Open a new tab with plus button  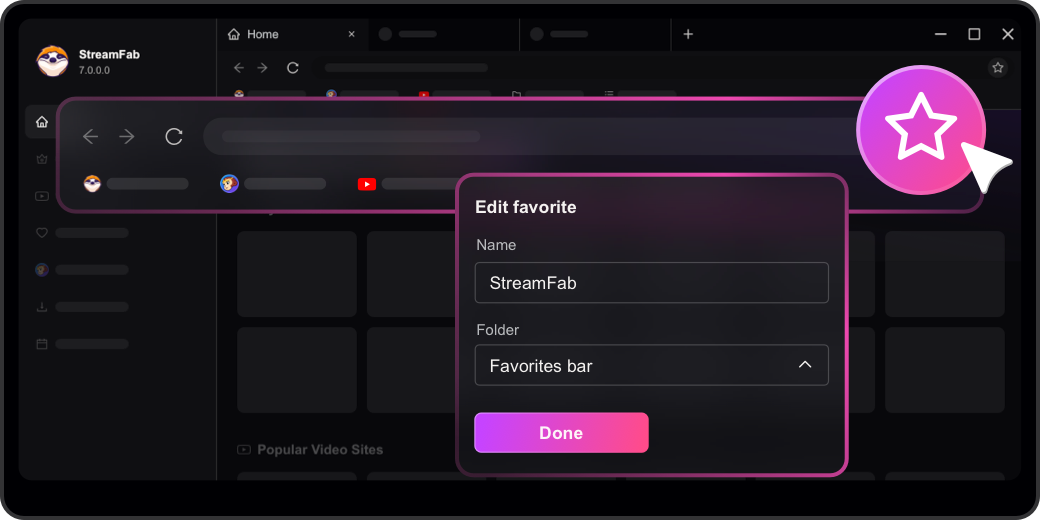688,34
